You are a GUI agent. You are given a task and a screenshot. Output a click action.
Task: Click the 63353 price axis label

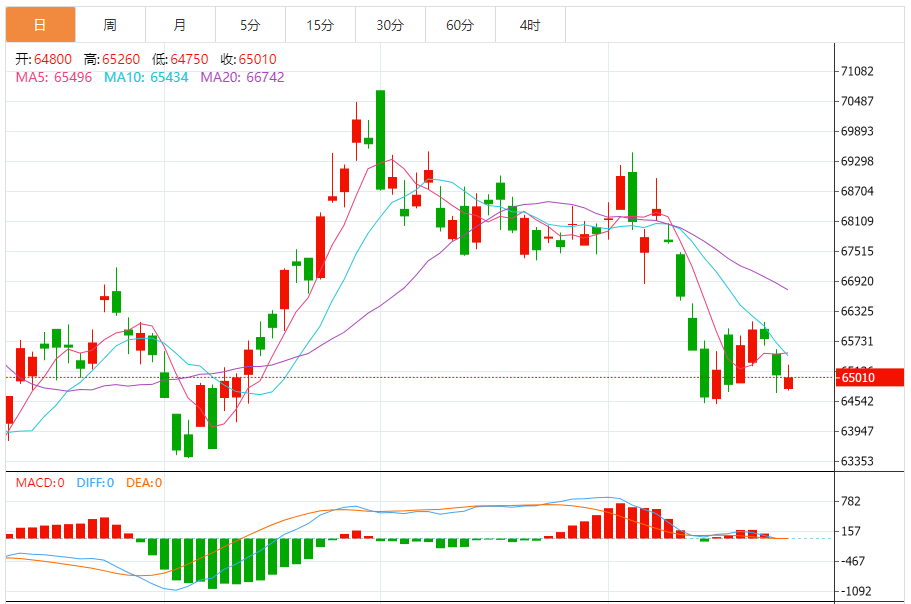point(858,461)
